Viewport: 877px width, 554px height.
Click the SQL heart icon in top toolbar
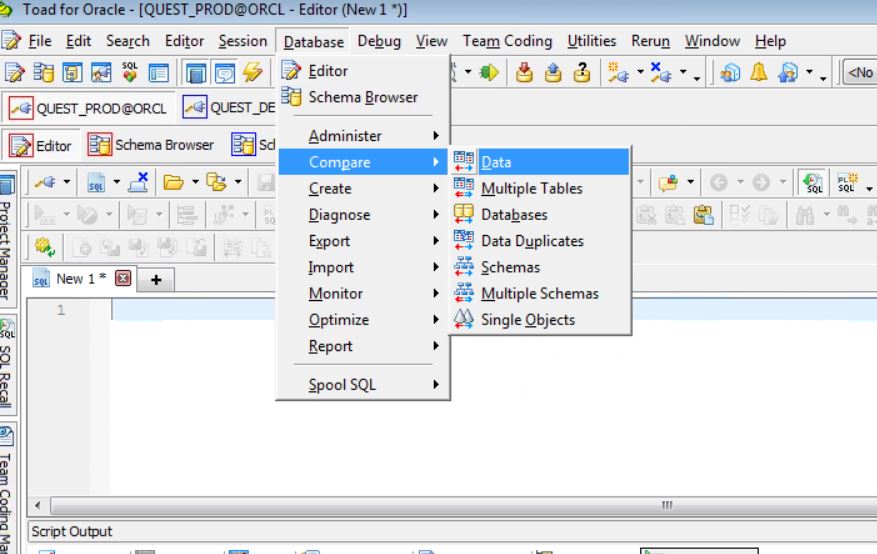(x=129, y=72)
